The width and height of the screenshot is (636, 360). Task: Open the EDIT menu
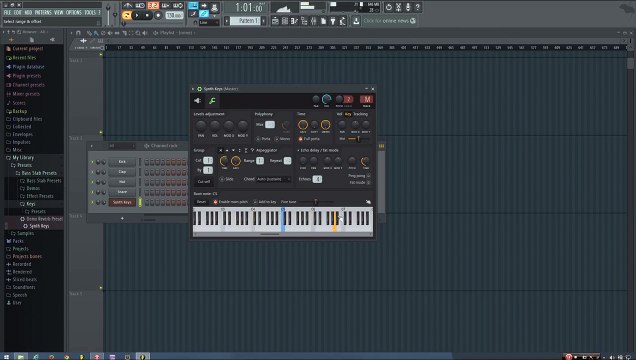tap(17, 13)
